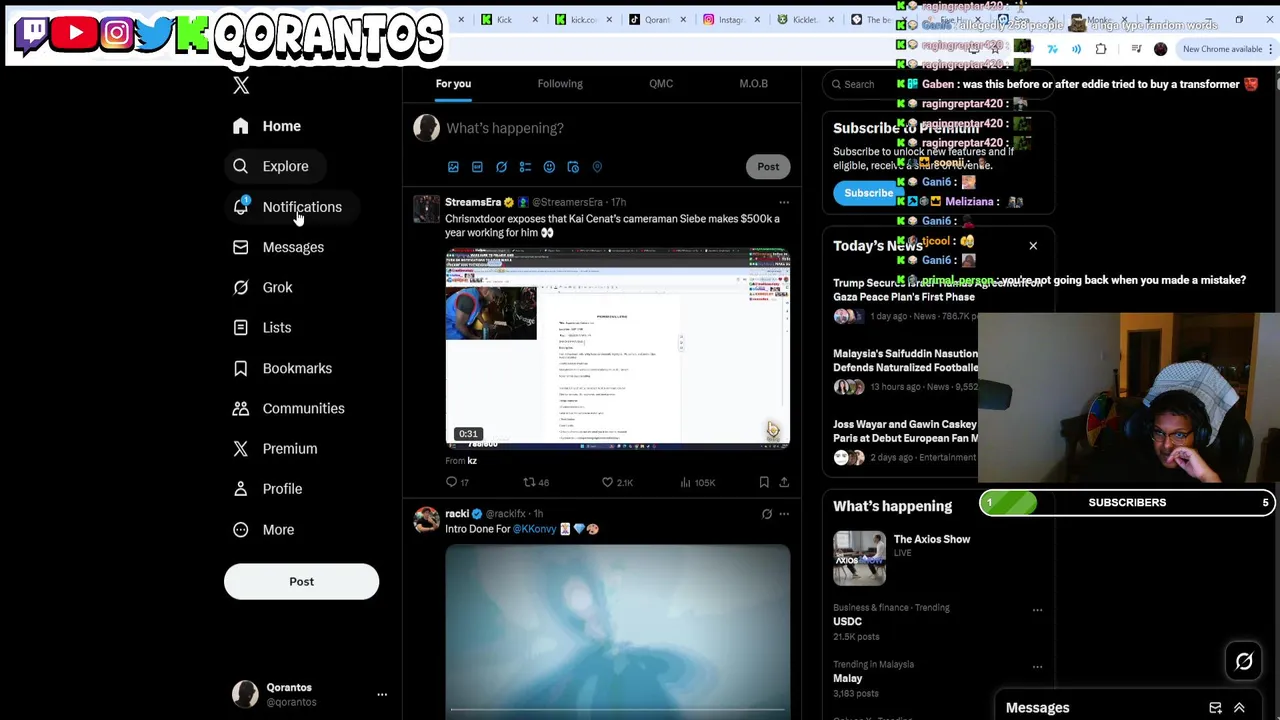Open More menu in sidebar
The height and width of the screenshot is (720, 1280).
pyautogui.click(x=263, y=529)
